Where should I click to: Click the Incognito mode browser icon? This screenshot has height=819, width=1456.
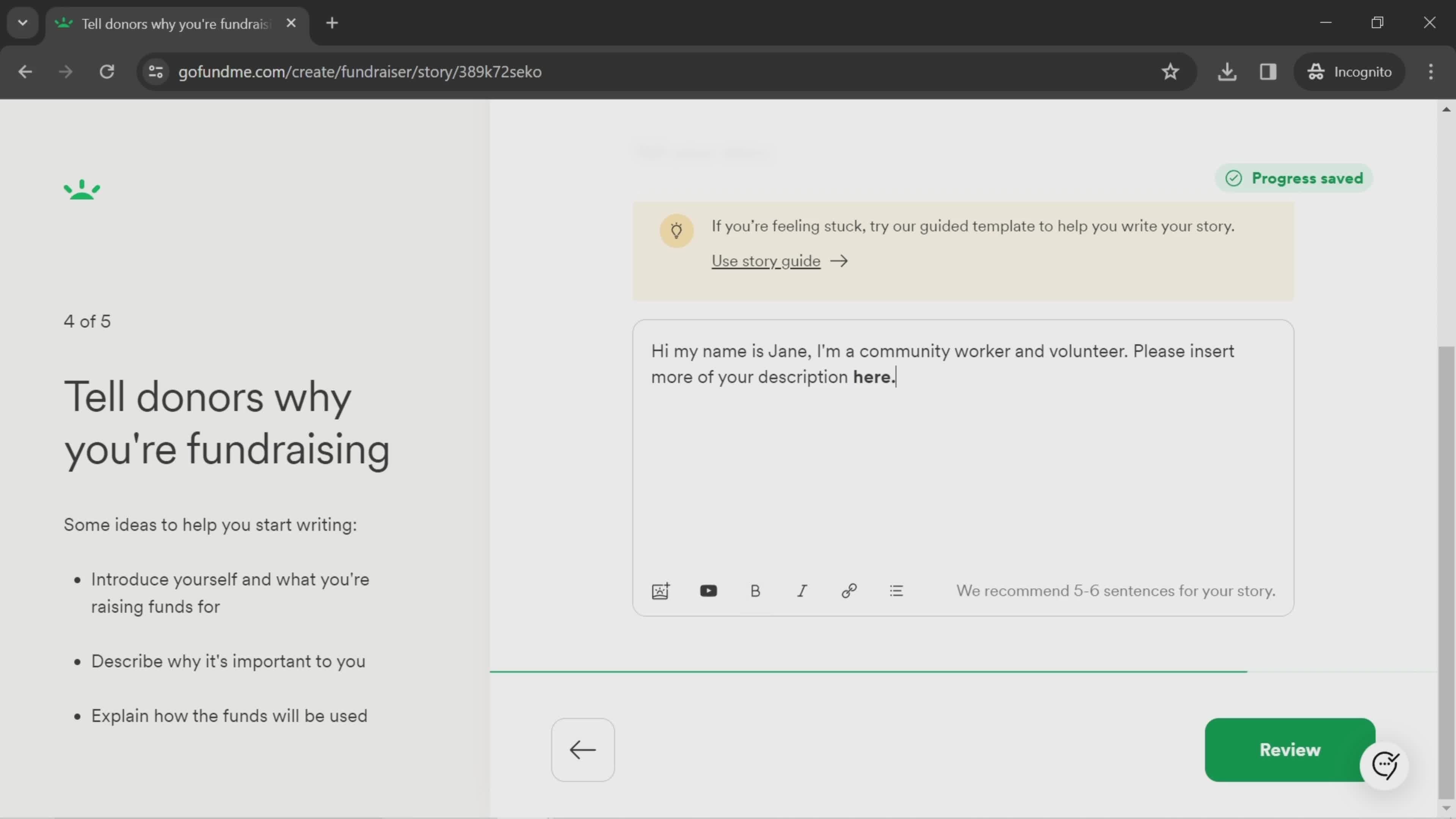1316,71
